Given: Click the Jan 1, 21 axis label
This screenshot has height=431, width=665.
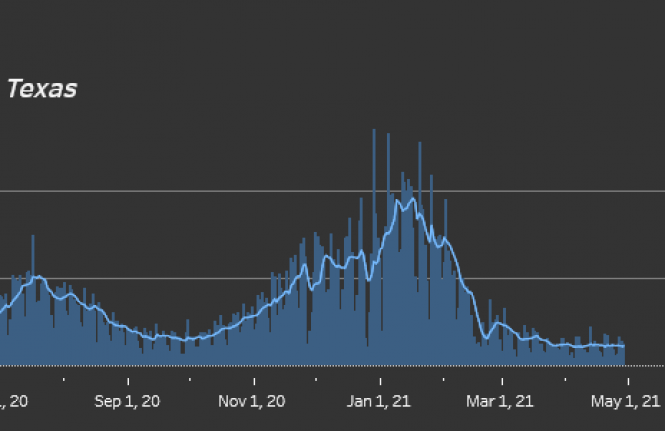Looking at the screenshot, I should [x=379, y=401].
